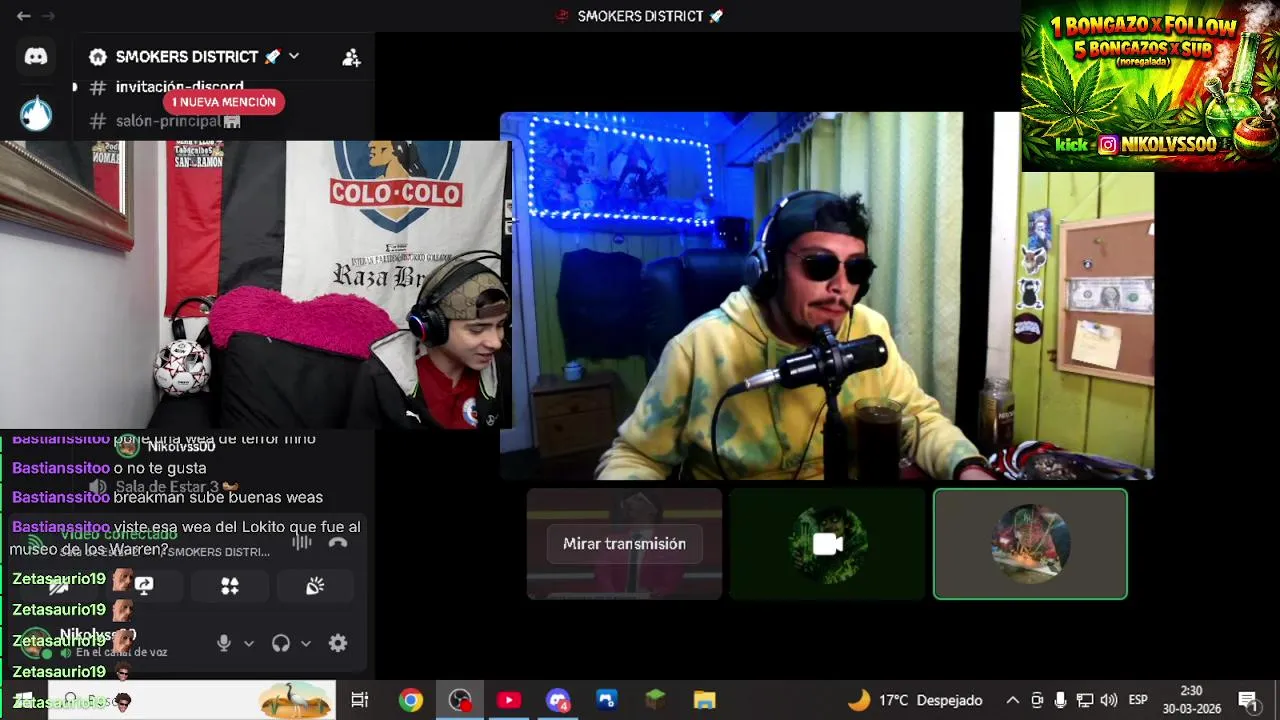This screenshot has height=720, width=1280.
Task: Deafen audio with headphones icon
Action: pos(281,643)
